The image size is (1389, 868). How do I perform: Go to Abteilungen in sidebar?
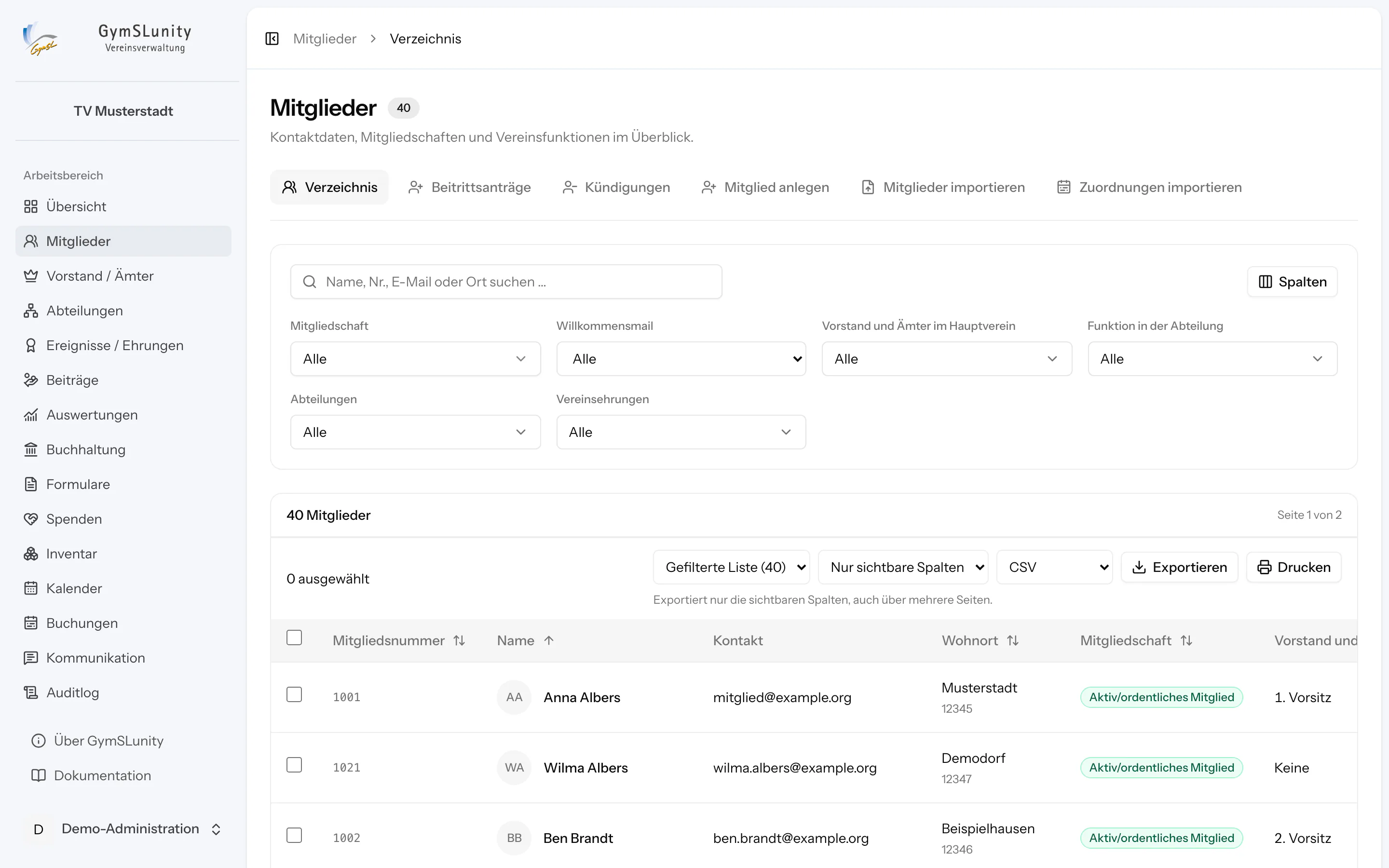click(x=123, y=311)
